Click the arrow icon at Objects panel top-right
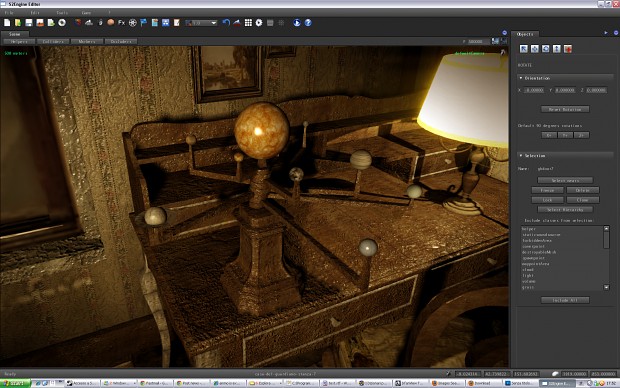The image size is (620, 388). pos(605,33)
